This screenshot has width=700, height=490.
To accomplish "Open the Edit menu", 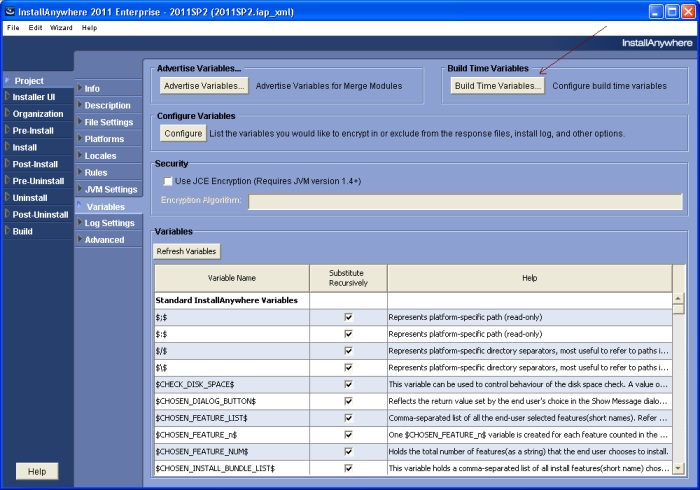I will point(35,28).
